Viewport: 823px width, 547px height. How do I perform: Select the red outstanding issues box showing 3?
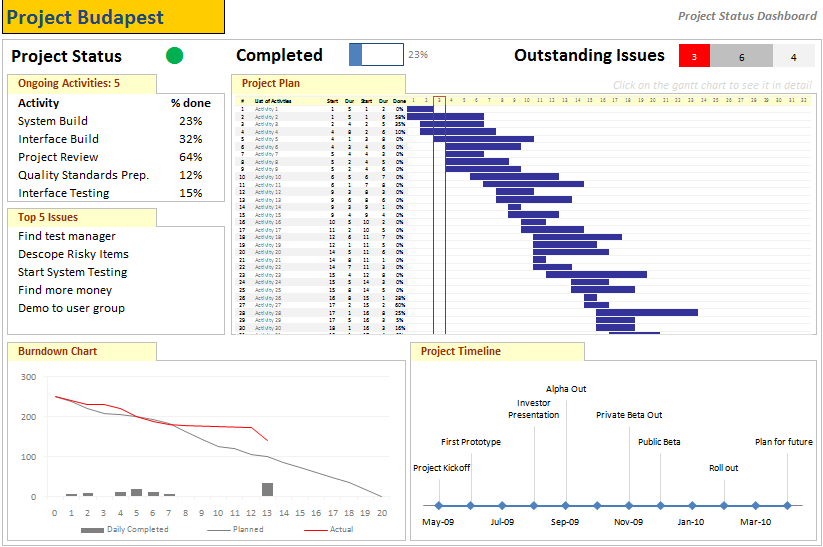(694, 57)
